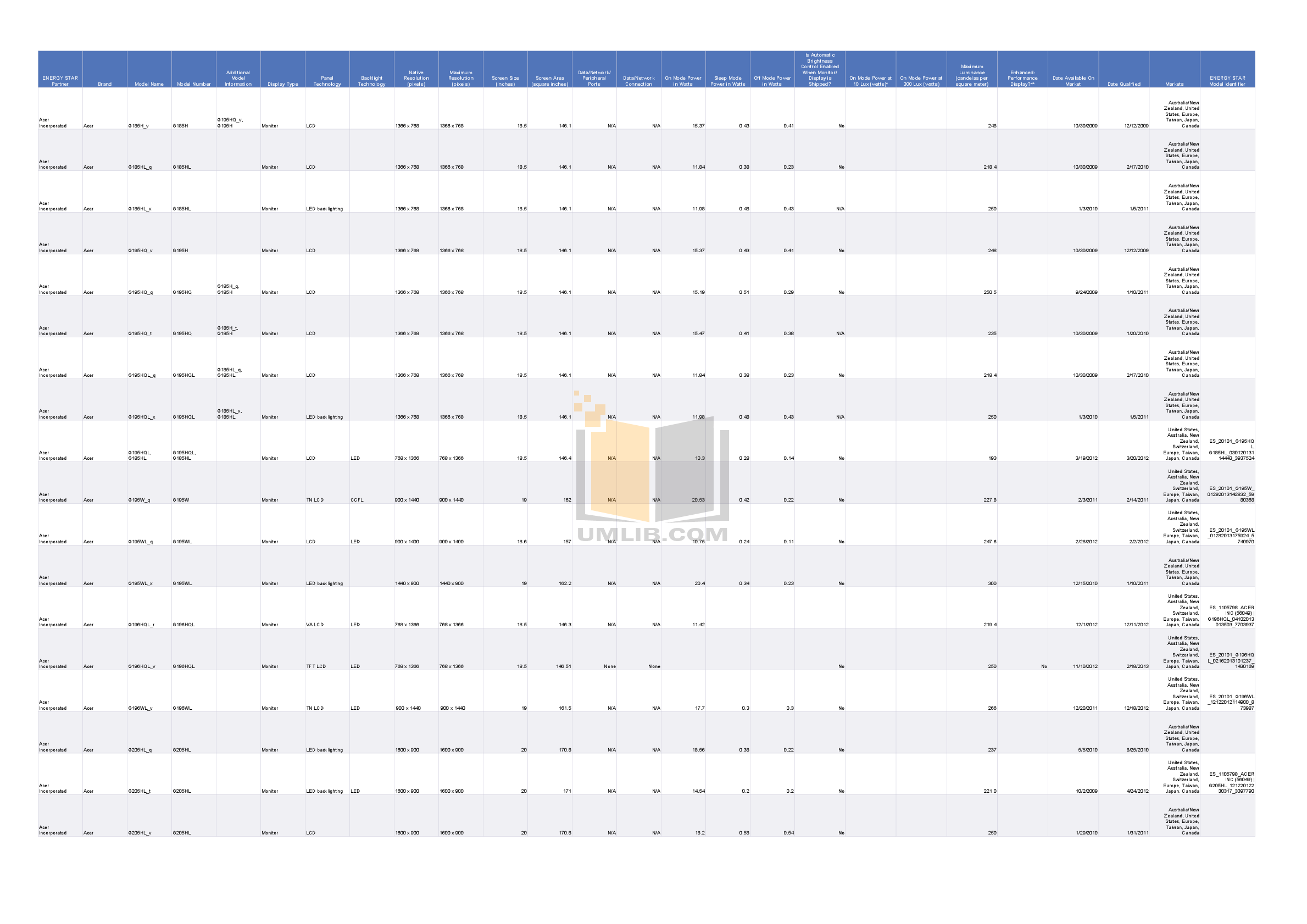Select 'On Mode Power at 10 Lux' header
This screenshot has width=1307, height=924.
click(870, 81)
